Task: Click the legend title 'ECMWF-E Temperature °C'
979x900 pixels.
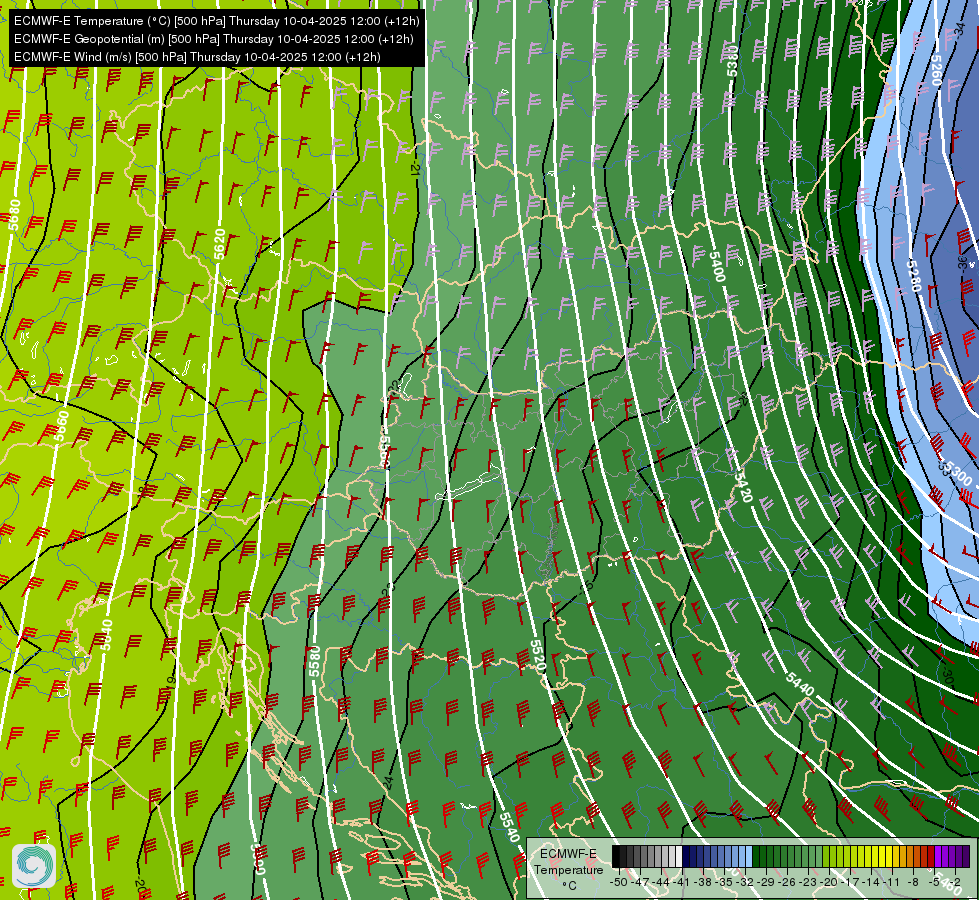Action: 569,869
